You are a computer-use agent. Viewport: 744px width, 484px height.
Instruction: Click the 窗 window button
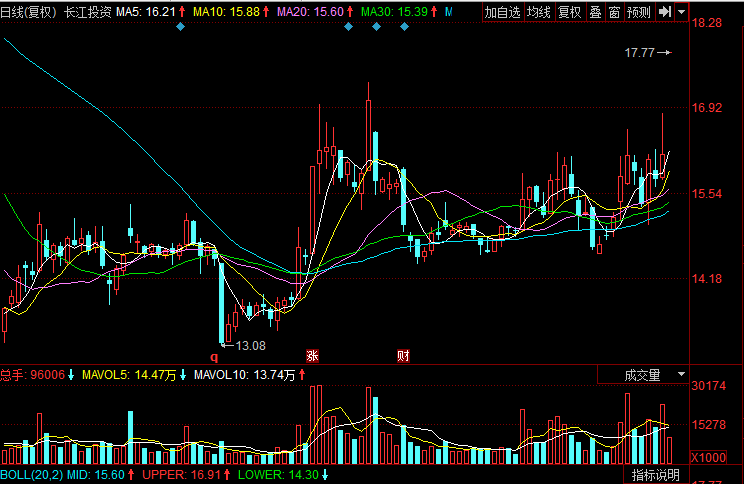(614, 12)
